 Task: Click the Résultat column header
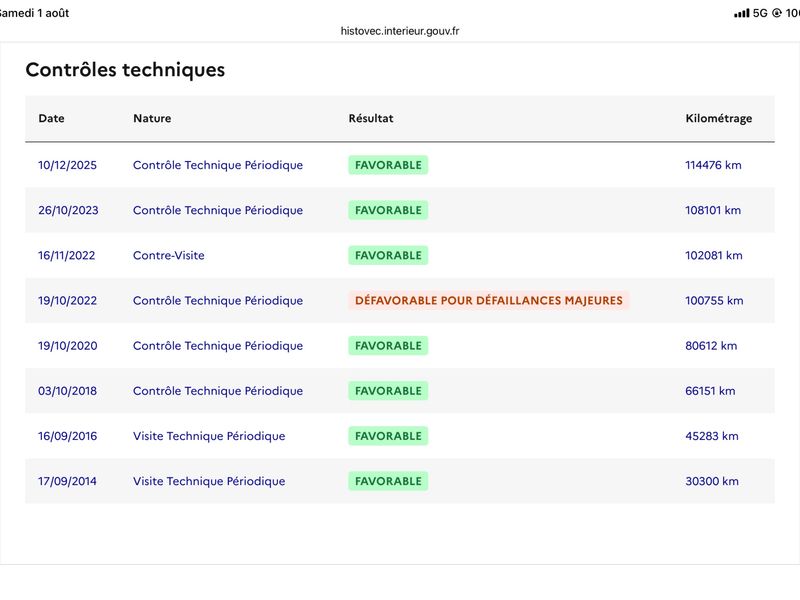[x=371, y=118]
